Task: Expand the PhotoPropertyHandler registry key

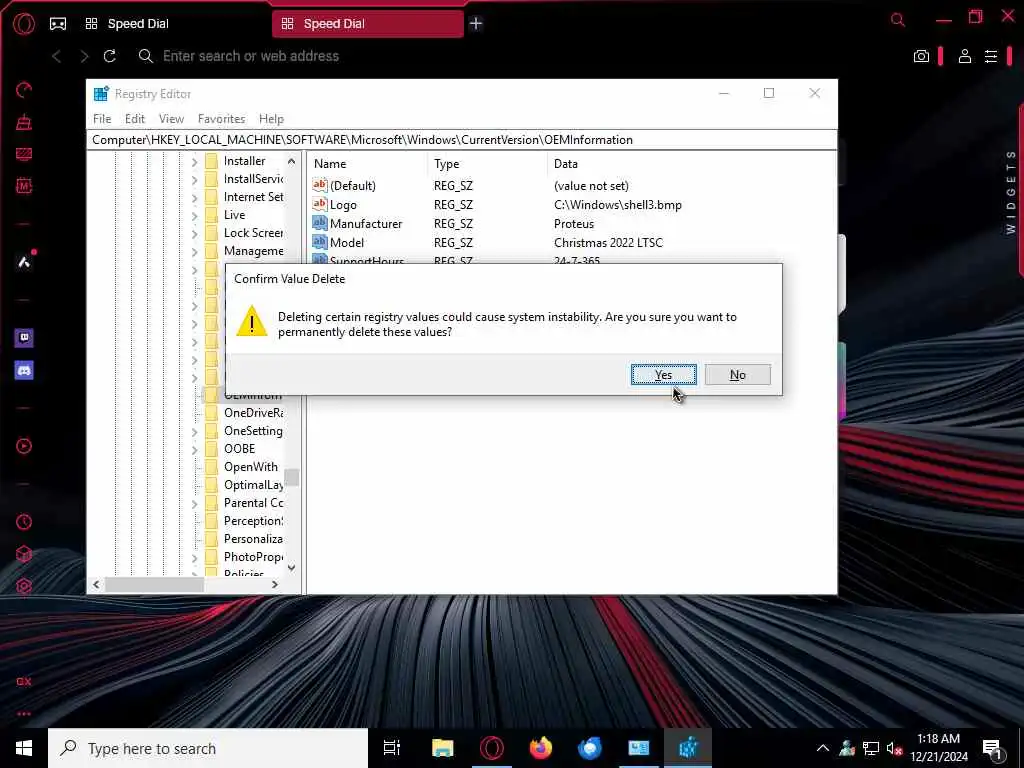Action: coord(195,558)
